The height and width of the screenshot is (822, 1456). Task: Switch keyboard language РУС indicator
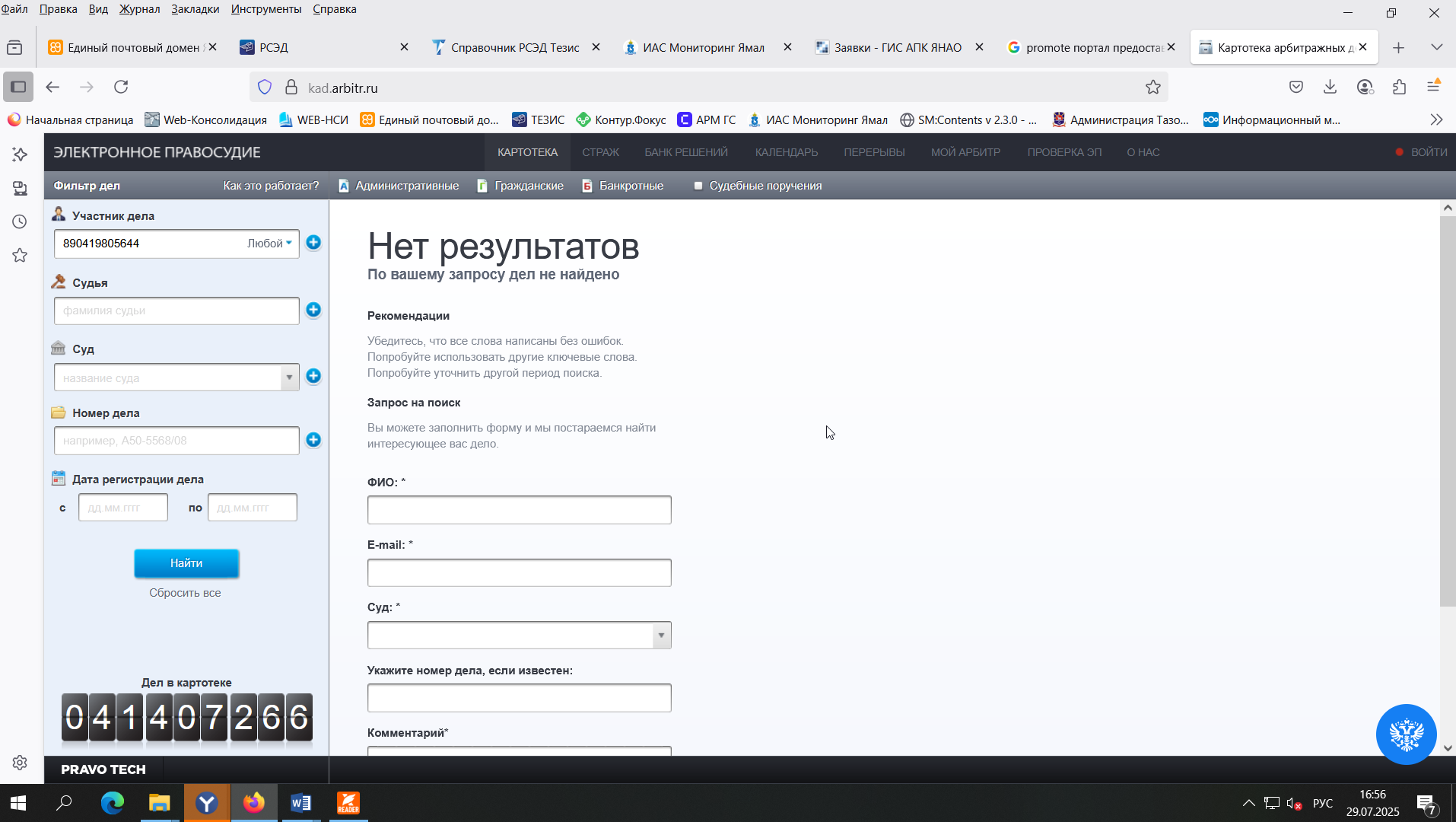click(x=1323, y=804)
